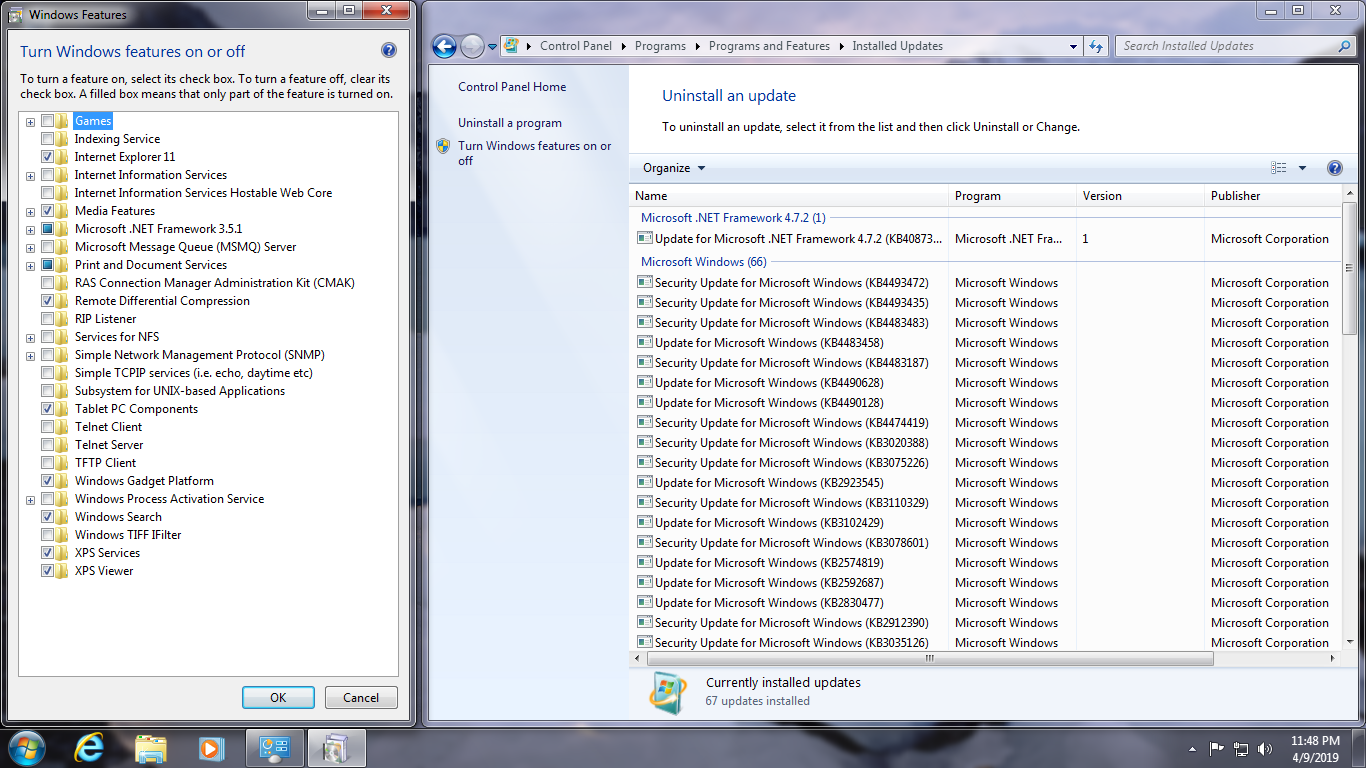Click the taskbar clock showing 11:48 PM

[1314, 741]
